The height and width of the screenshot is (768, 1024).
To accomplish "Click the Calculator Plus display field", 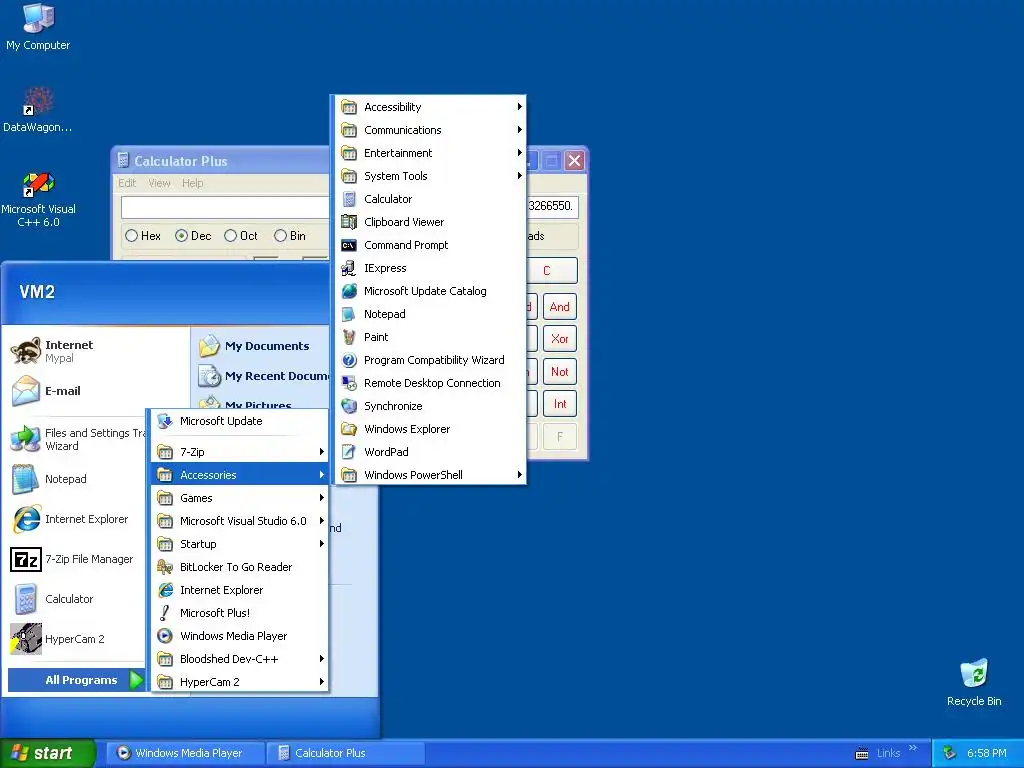I will (x=225, y=206).
